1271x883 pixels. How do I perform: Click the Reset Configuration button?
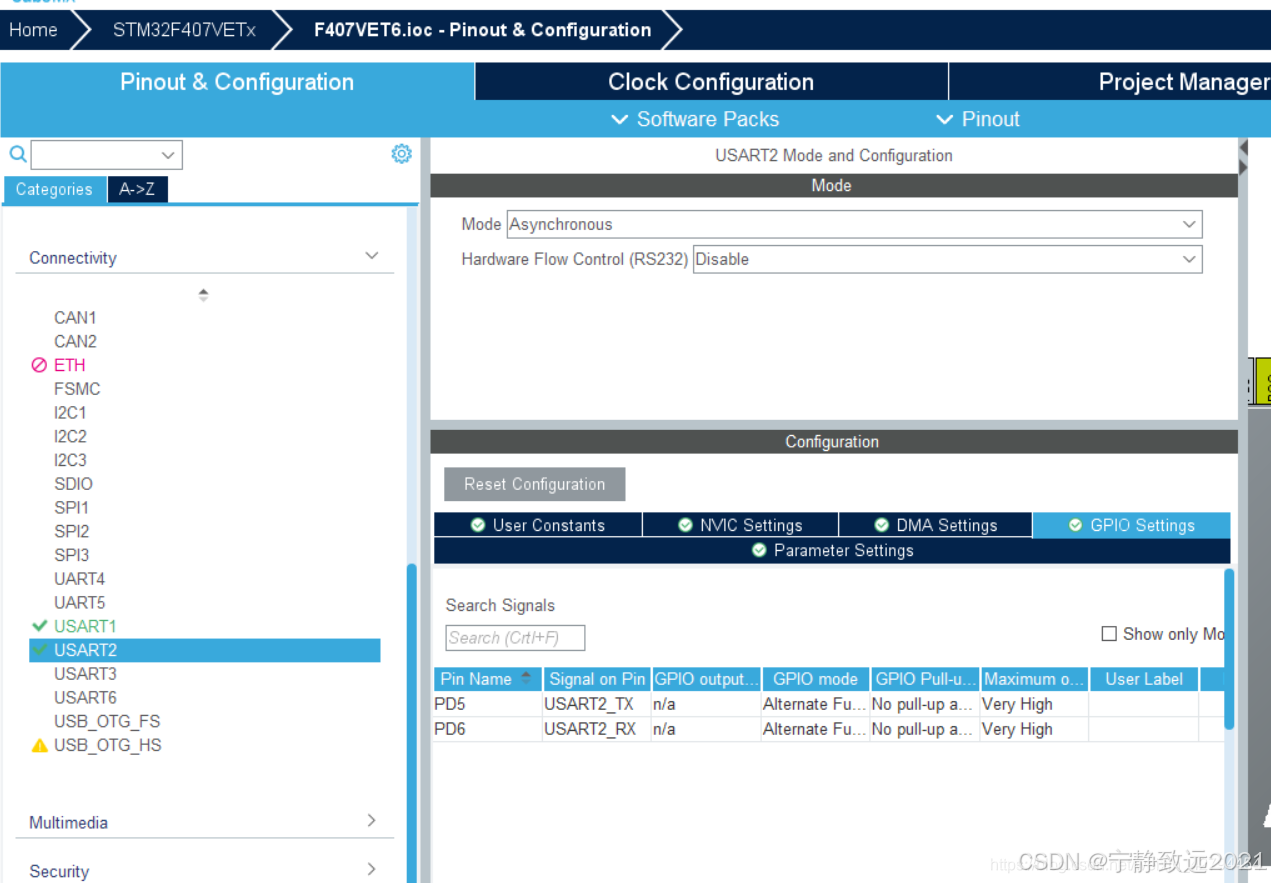534,484
